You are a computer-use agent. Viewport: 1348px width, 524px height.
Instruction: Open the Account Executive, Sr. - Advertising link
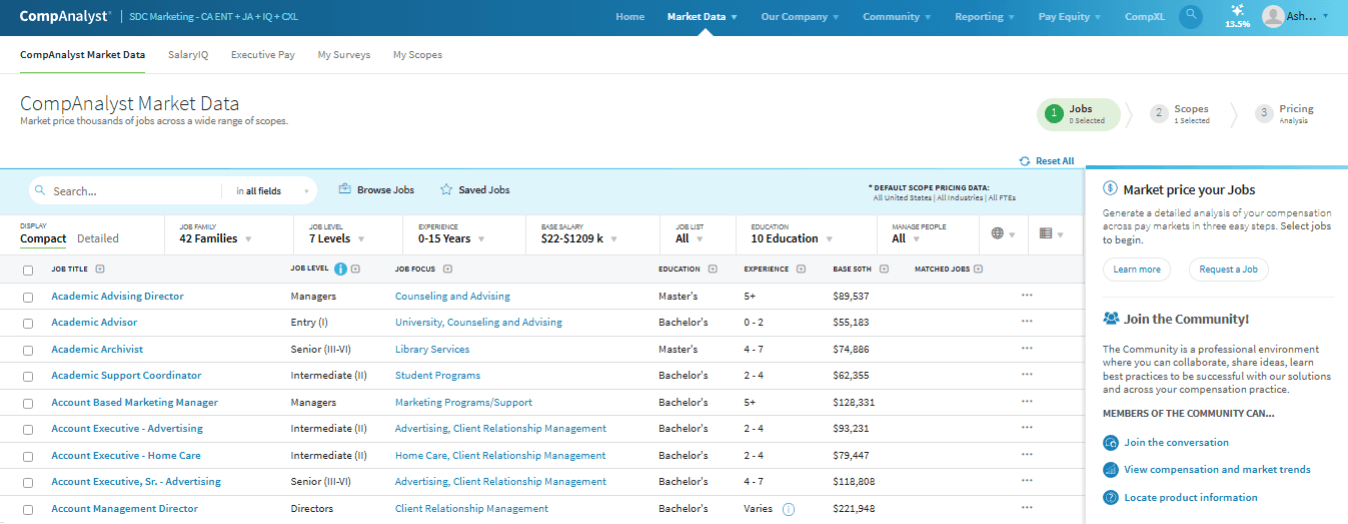click(x=136, y=482)
